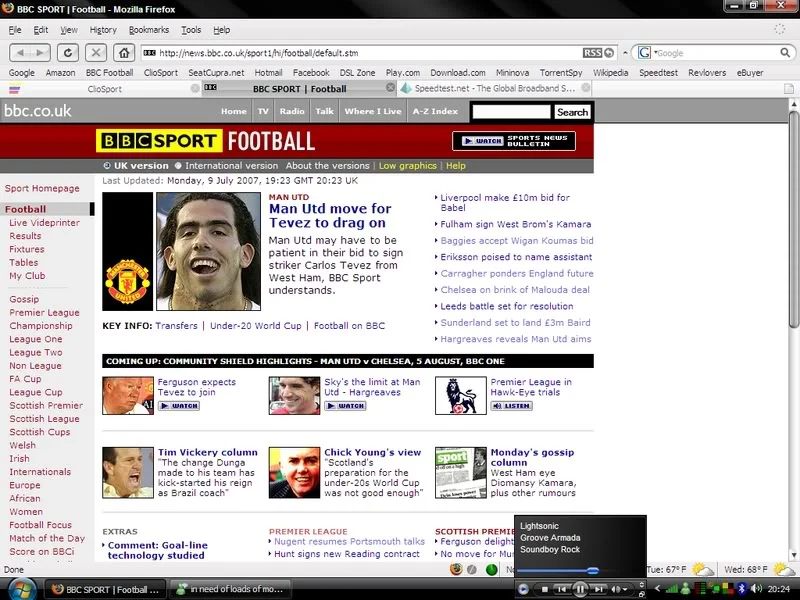Close the BBC SPORT Football tab
This screenshot has width=800, height=600.
coord(390,88)
